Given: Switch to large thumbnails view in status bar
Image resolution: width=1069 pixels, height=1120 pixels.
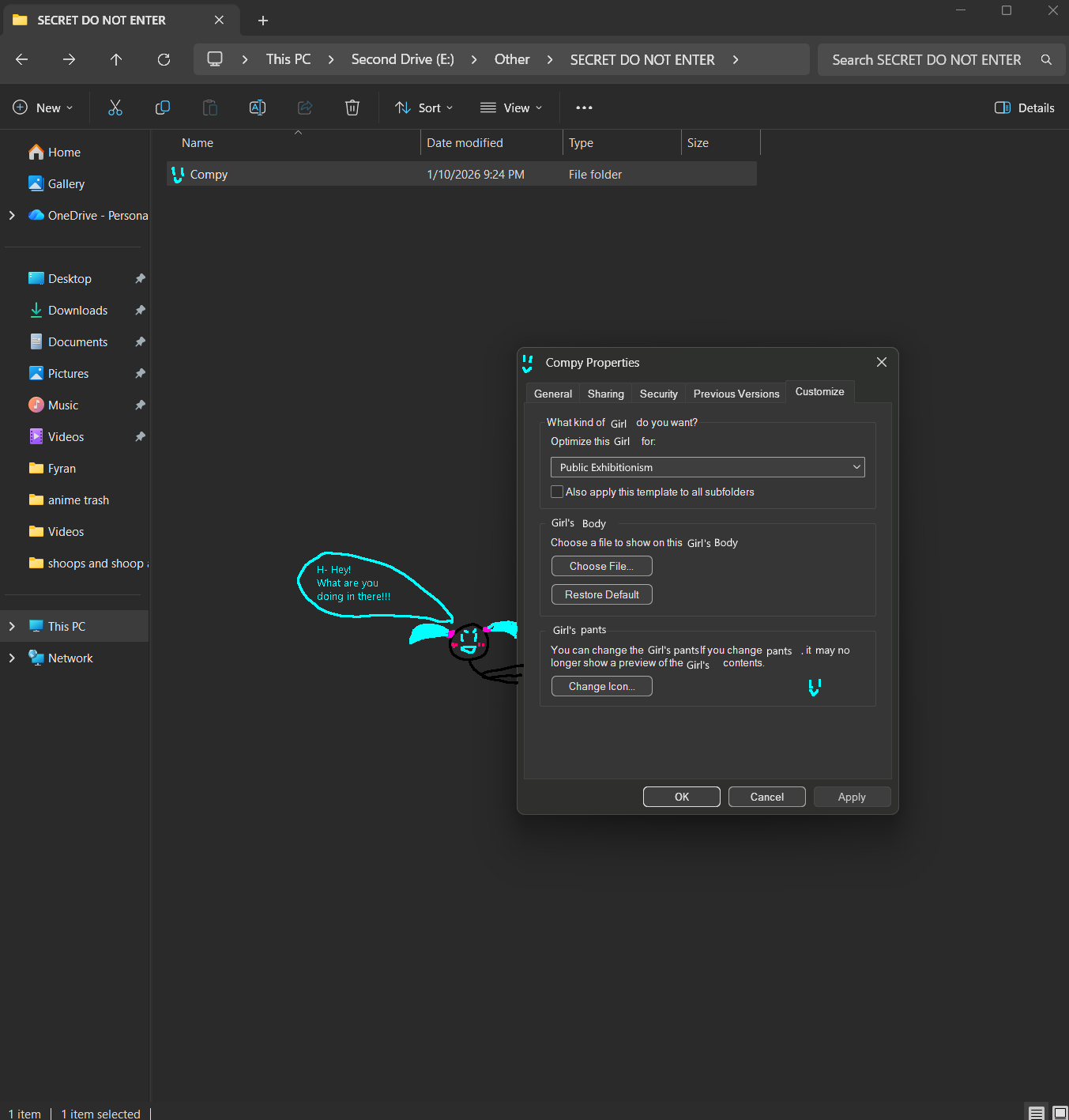Looking at the screenshot, I should coord(1060,1113).
